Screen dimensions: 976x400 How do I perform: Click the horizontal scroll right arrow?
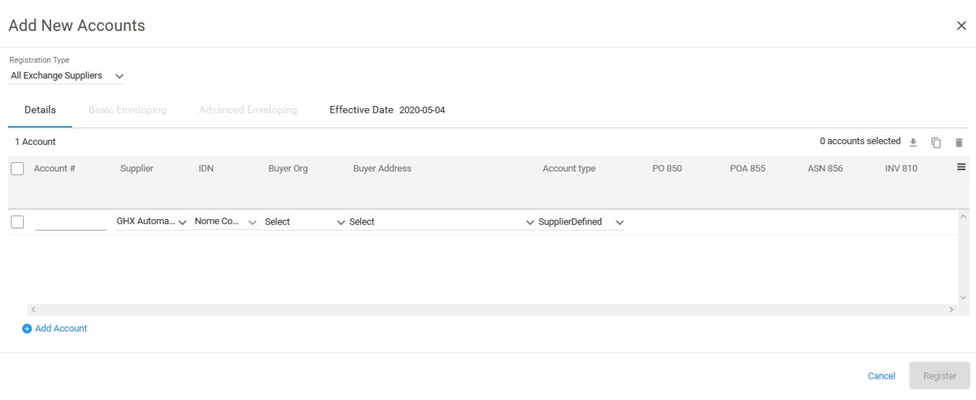pyautogui.click(x=951, y=310)
